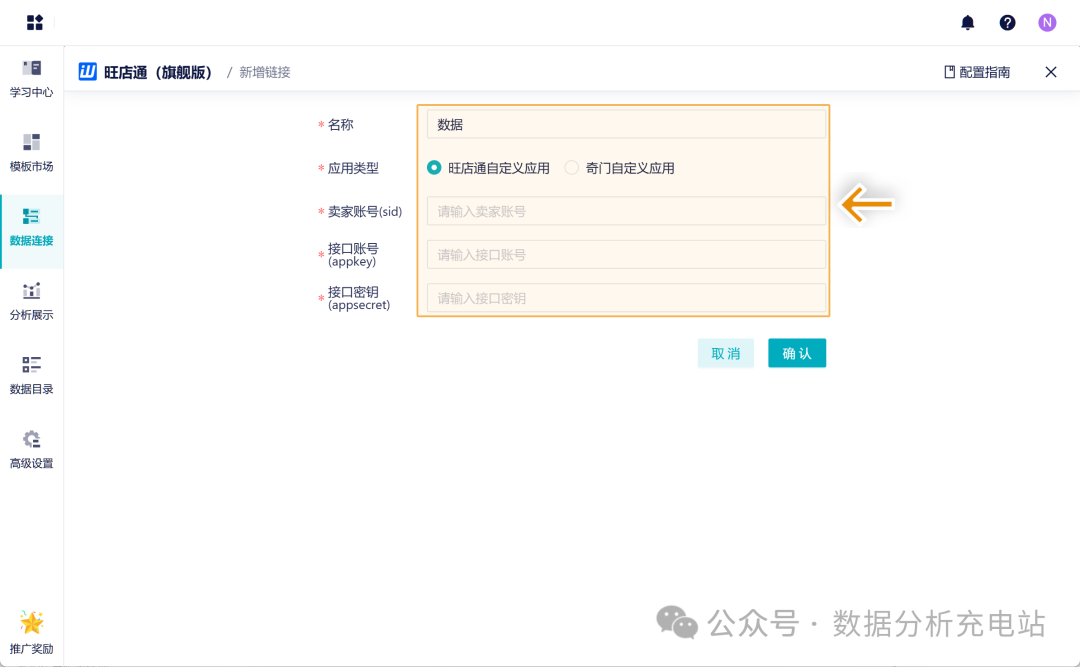
Task: Open 模板市场 in the sidebar
Action: (32, 153)
